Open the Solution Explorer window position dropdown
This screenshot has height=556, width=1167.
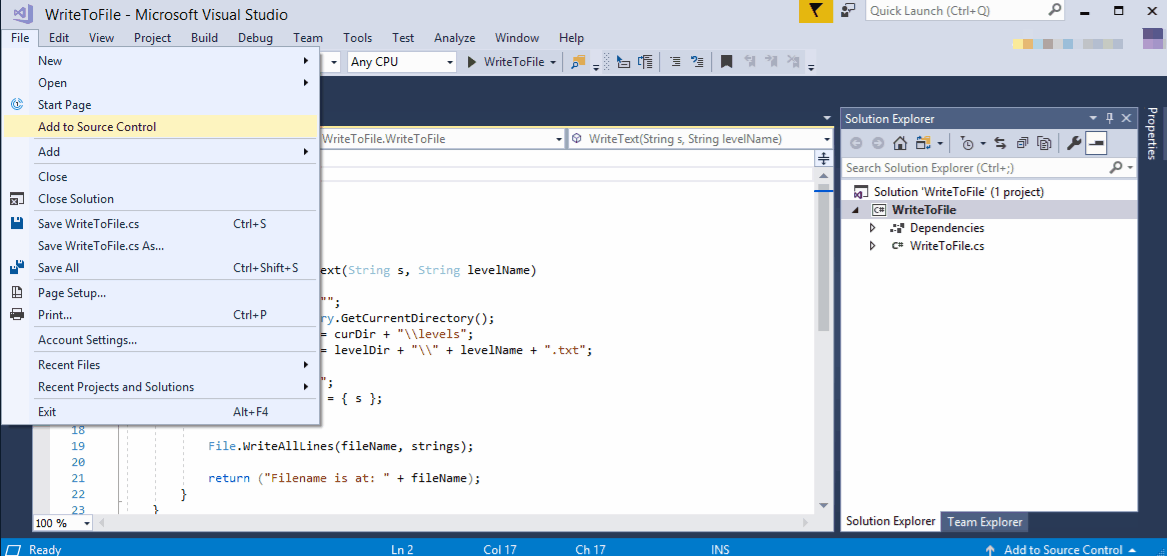(x=1093, y=118)
